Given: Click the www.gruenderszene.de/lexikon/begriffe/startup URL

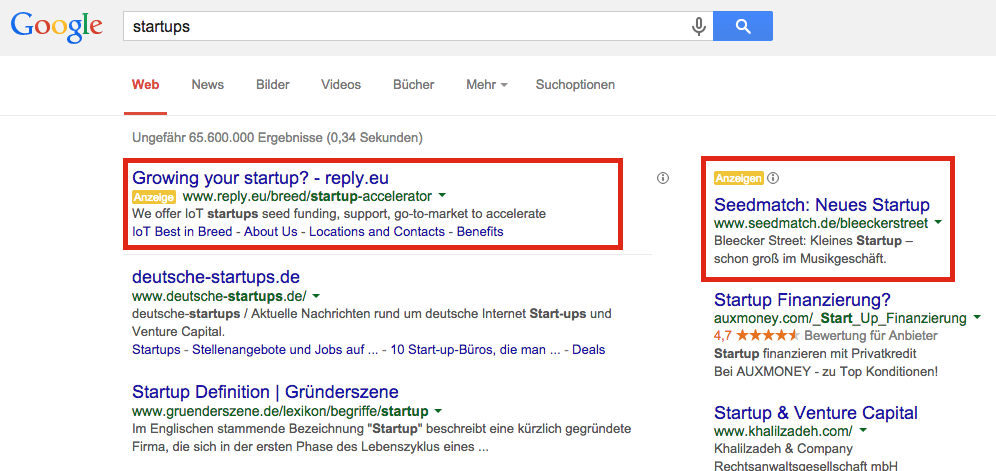Looking at the screenshot, I should point(279,410).
